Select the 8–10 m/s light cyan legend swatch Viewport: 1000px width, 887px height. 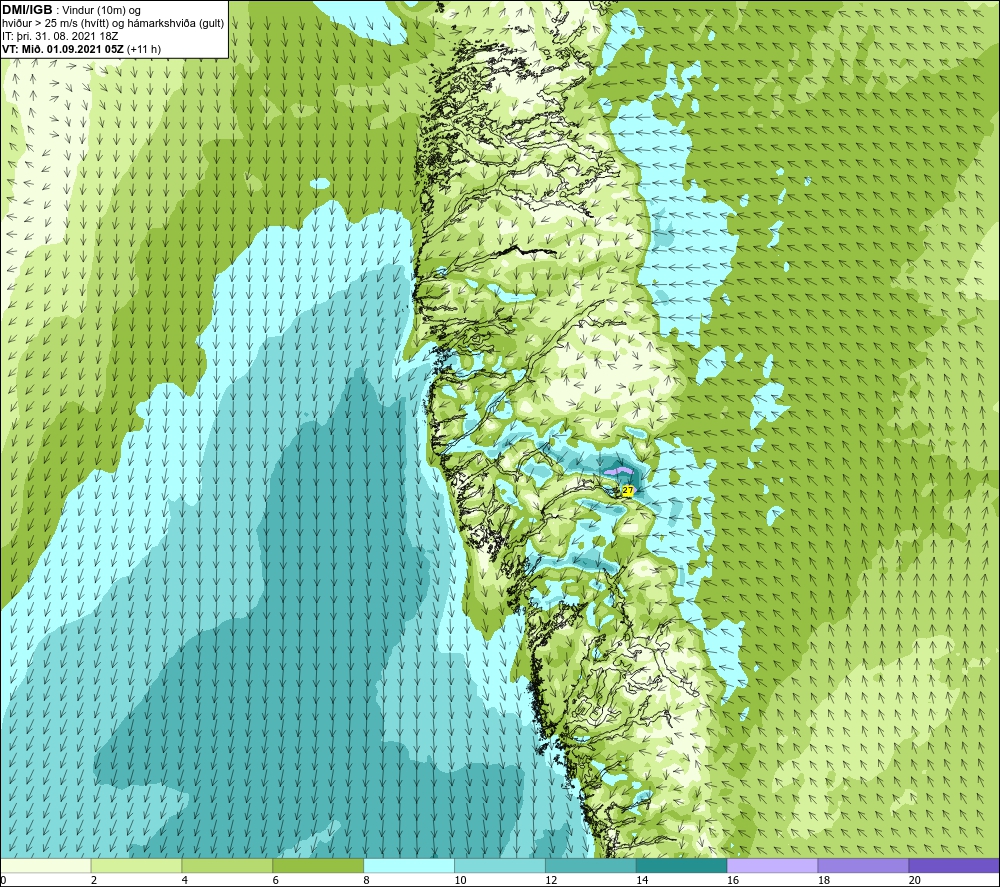pos(409,865)
